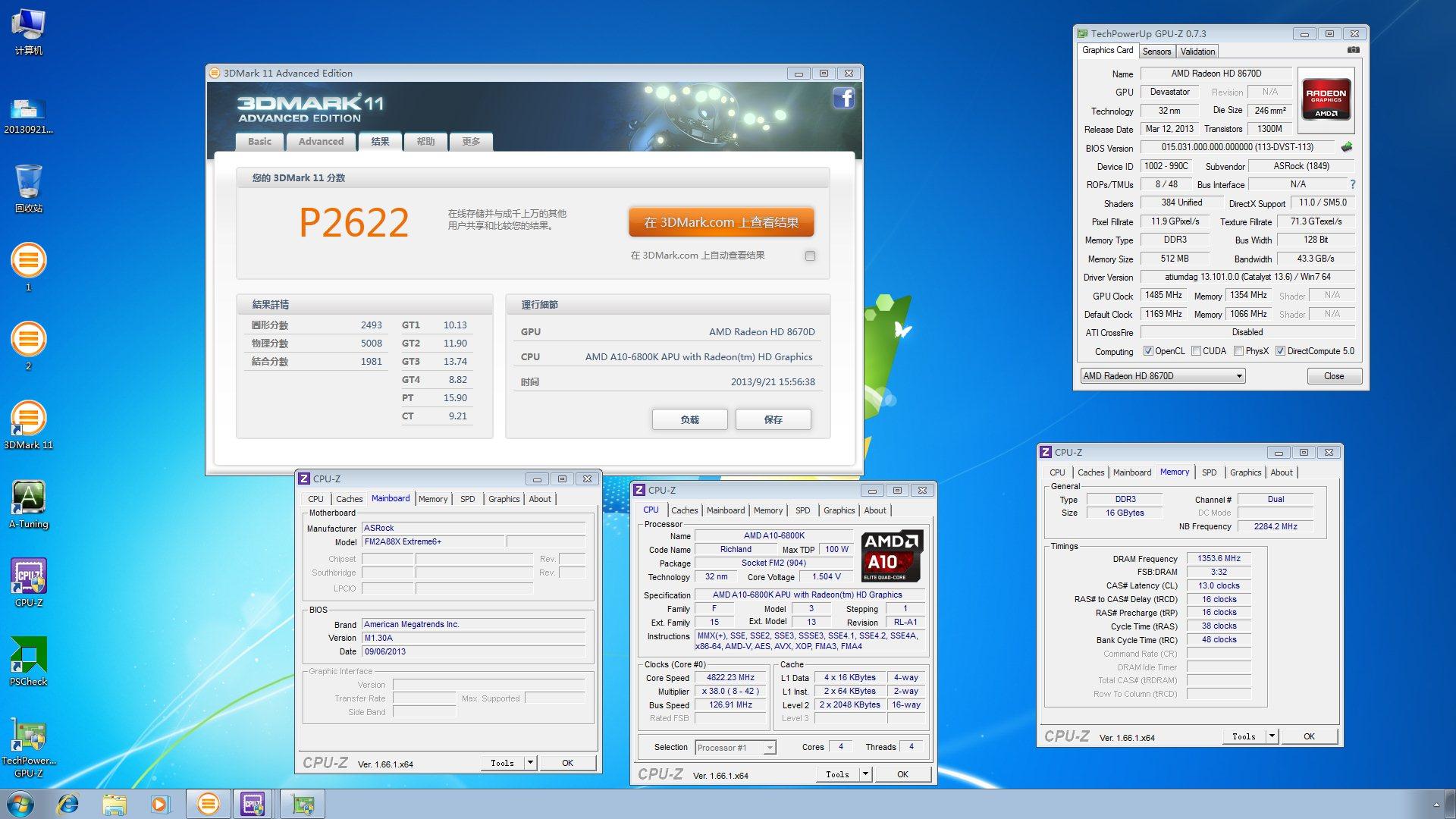Viewport: 1456px width, 819px height.
Task: Open the Windows Start menu
Action: tap(20, 804)
